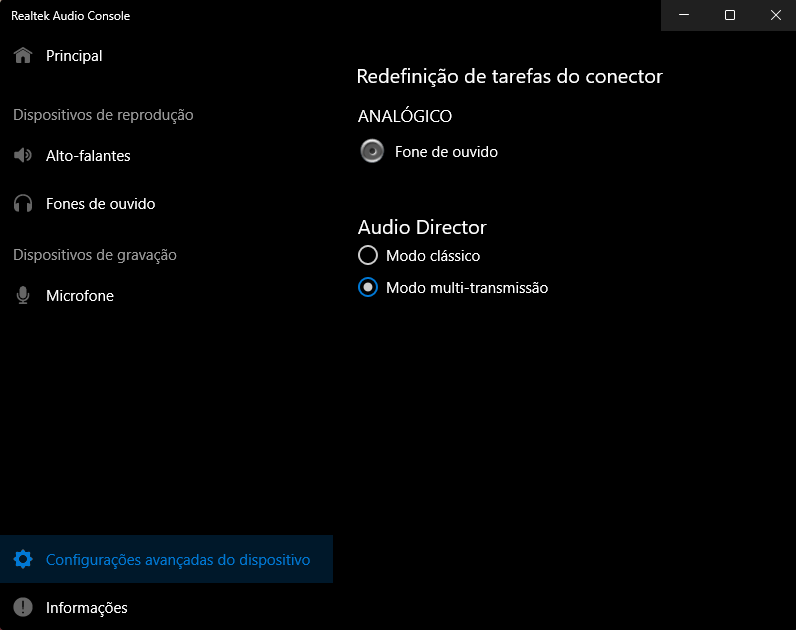
Task: Minimize the Realtek Audio Console window
Action: click(684, 15)
